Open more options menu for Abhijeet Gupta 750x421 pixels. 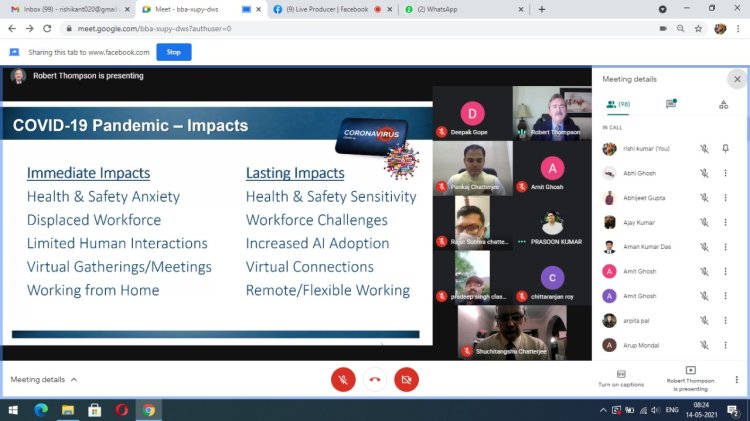click(726, 198)
